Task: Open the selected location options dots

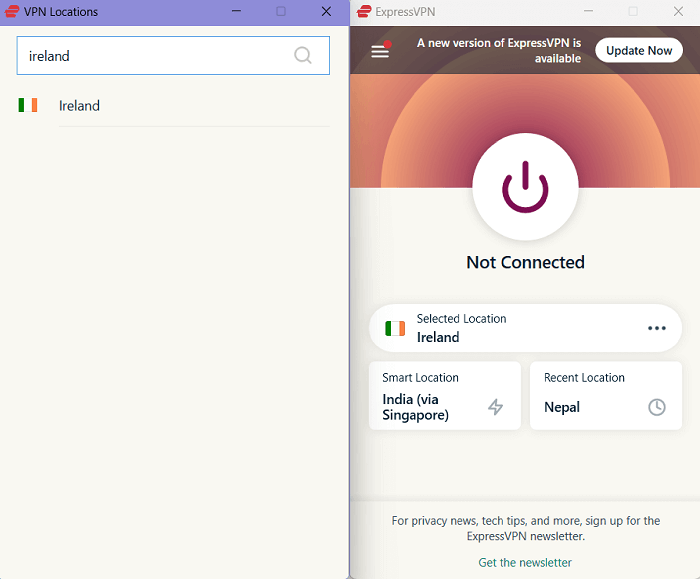Action: [657, 328]
